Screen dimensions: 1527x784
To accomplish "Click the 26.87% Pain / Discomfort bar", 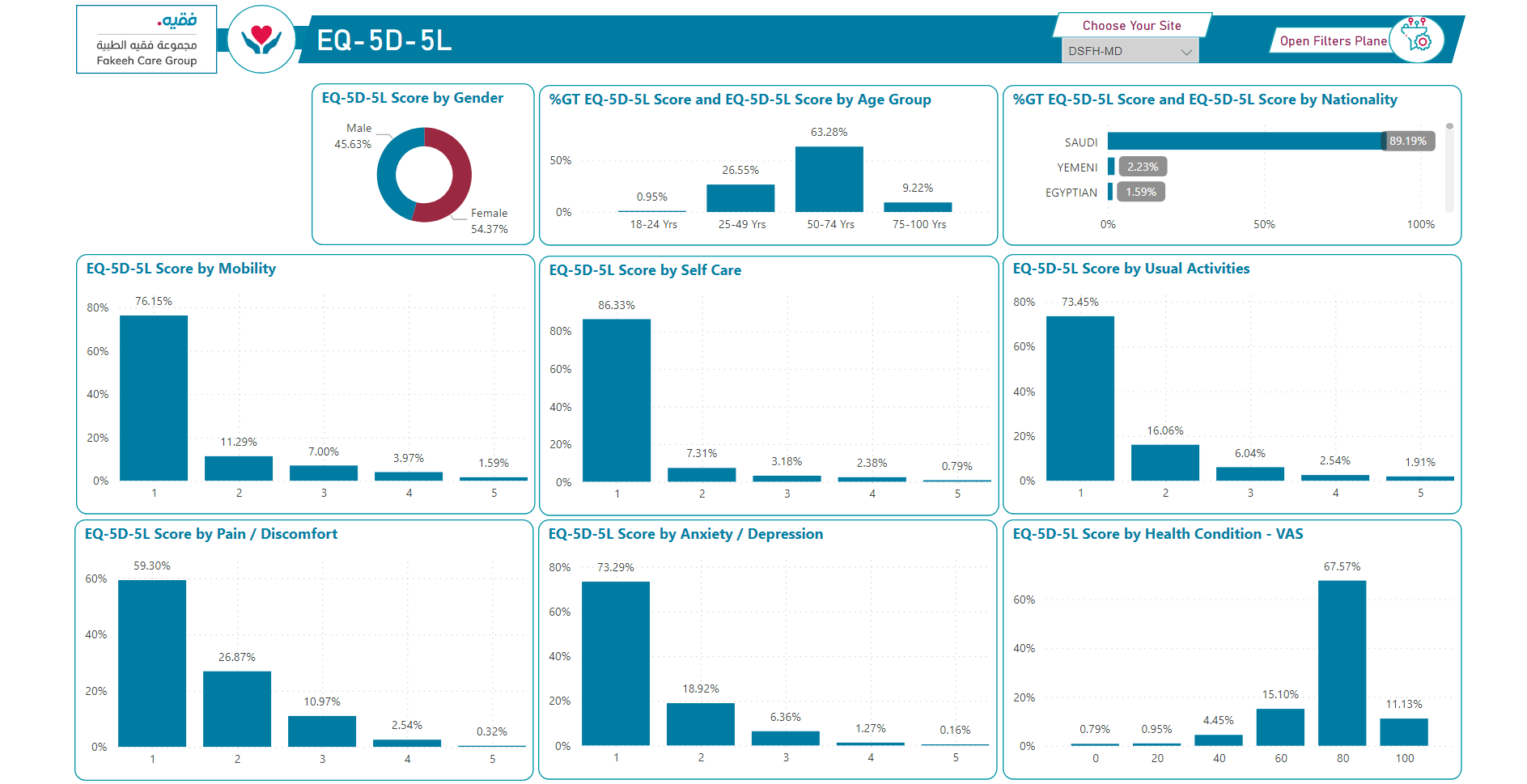I will (237, 709).
